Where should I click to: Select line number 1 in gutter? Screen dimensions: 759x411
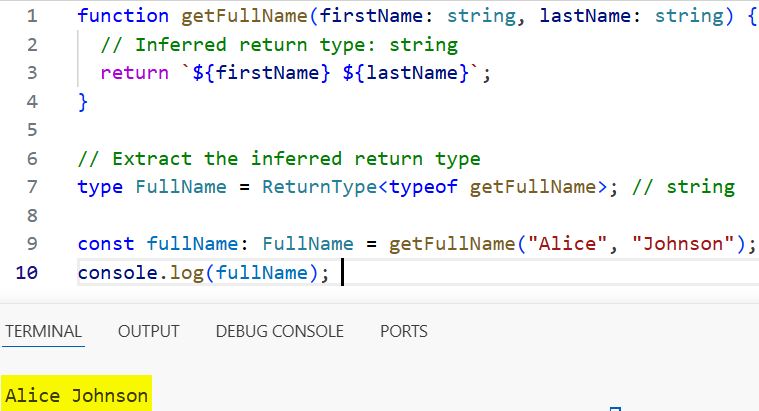point(32,16)
